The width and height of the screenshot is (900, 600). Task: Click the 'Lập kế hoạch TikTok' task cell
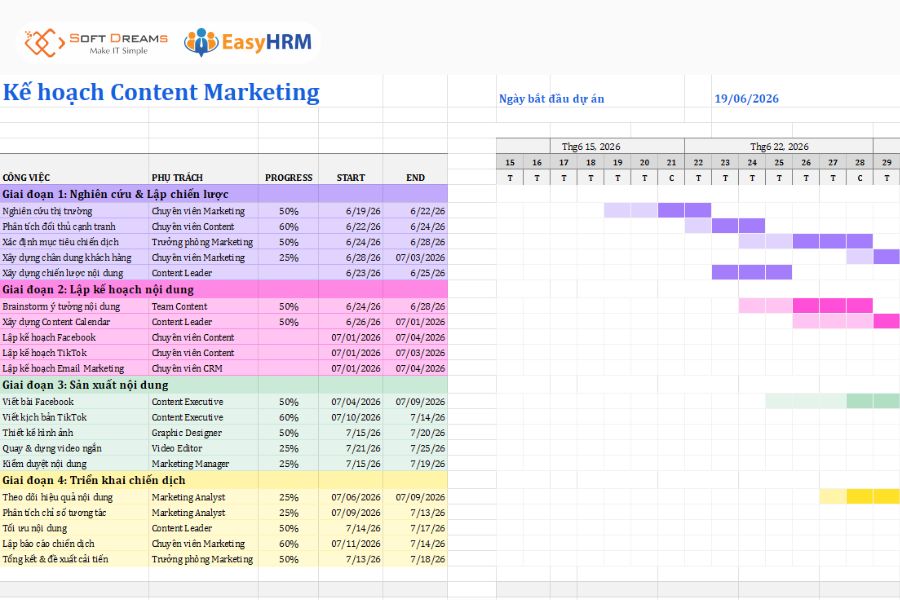(x=74, y=353)
